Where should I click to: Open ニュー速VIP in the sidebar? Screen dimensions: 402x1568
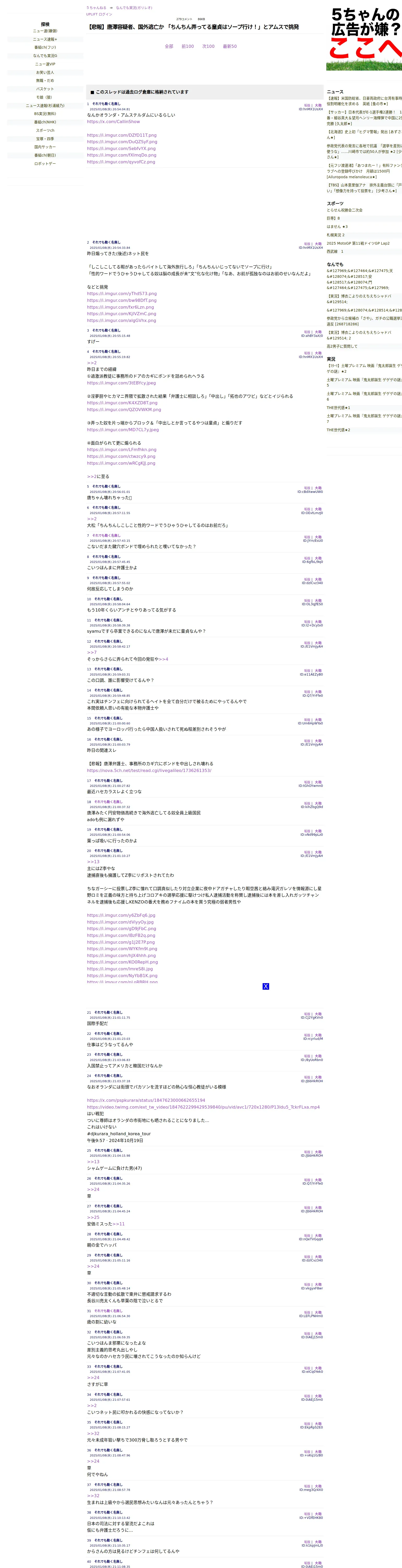pos(45,64)
